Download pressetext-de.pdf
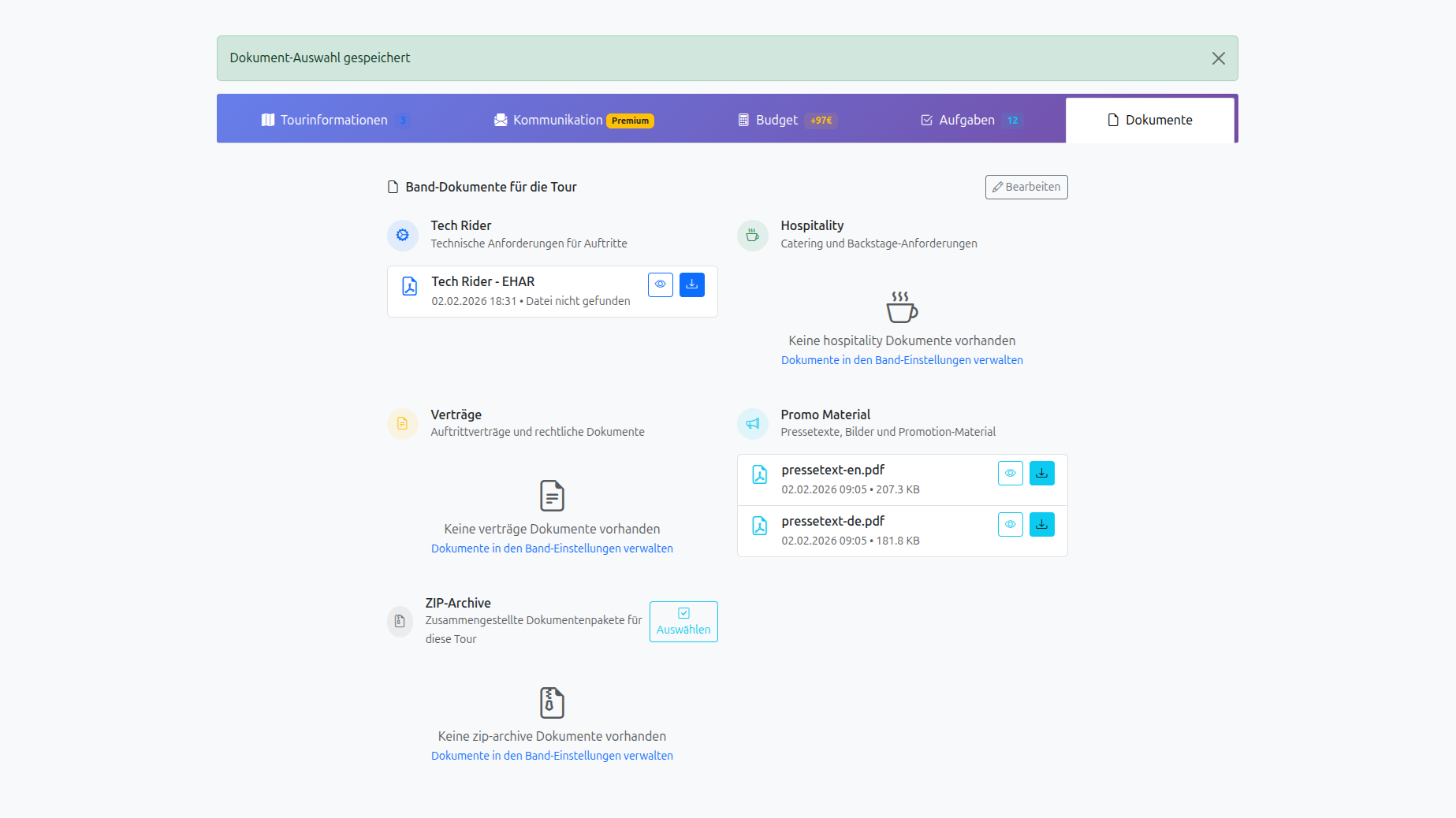This screenshot has height=818, width=1456. [x=1041, y=524]
